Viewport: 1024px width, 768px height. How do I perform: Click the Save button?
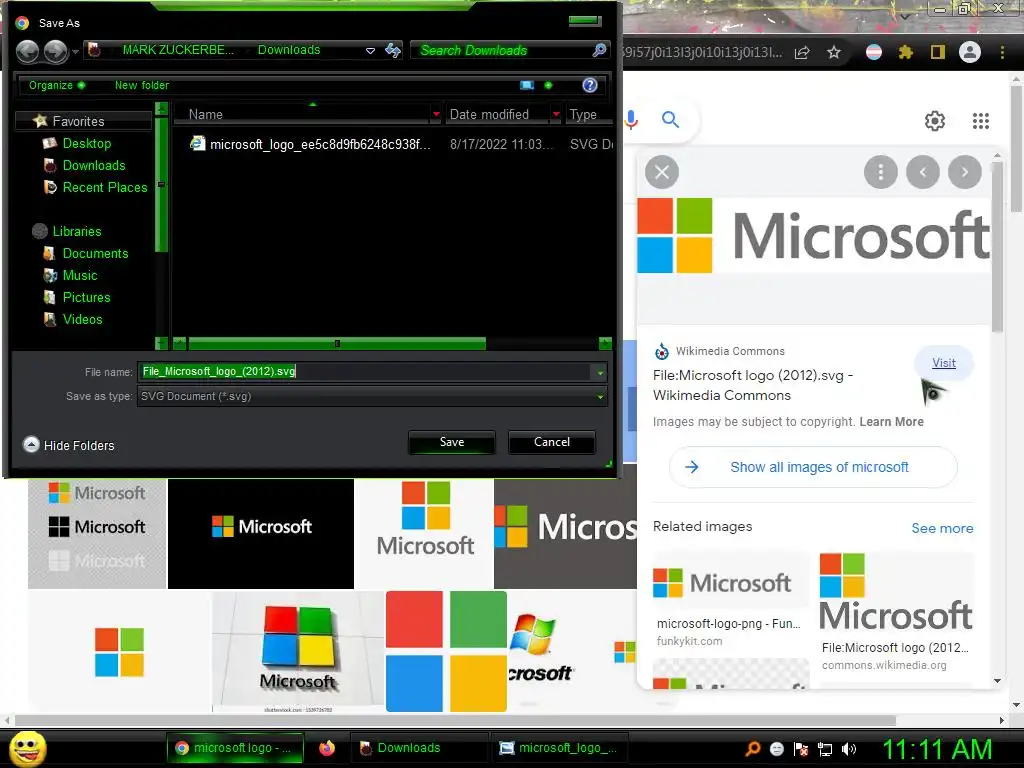click(452, 442)
